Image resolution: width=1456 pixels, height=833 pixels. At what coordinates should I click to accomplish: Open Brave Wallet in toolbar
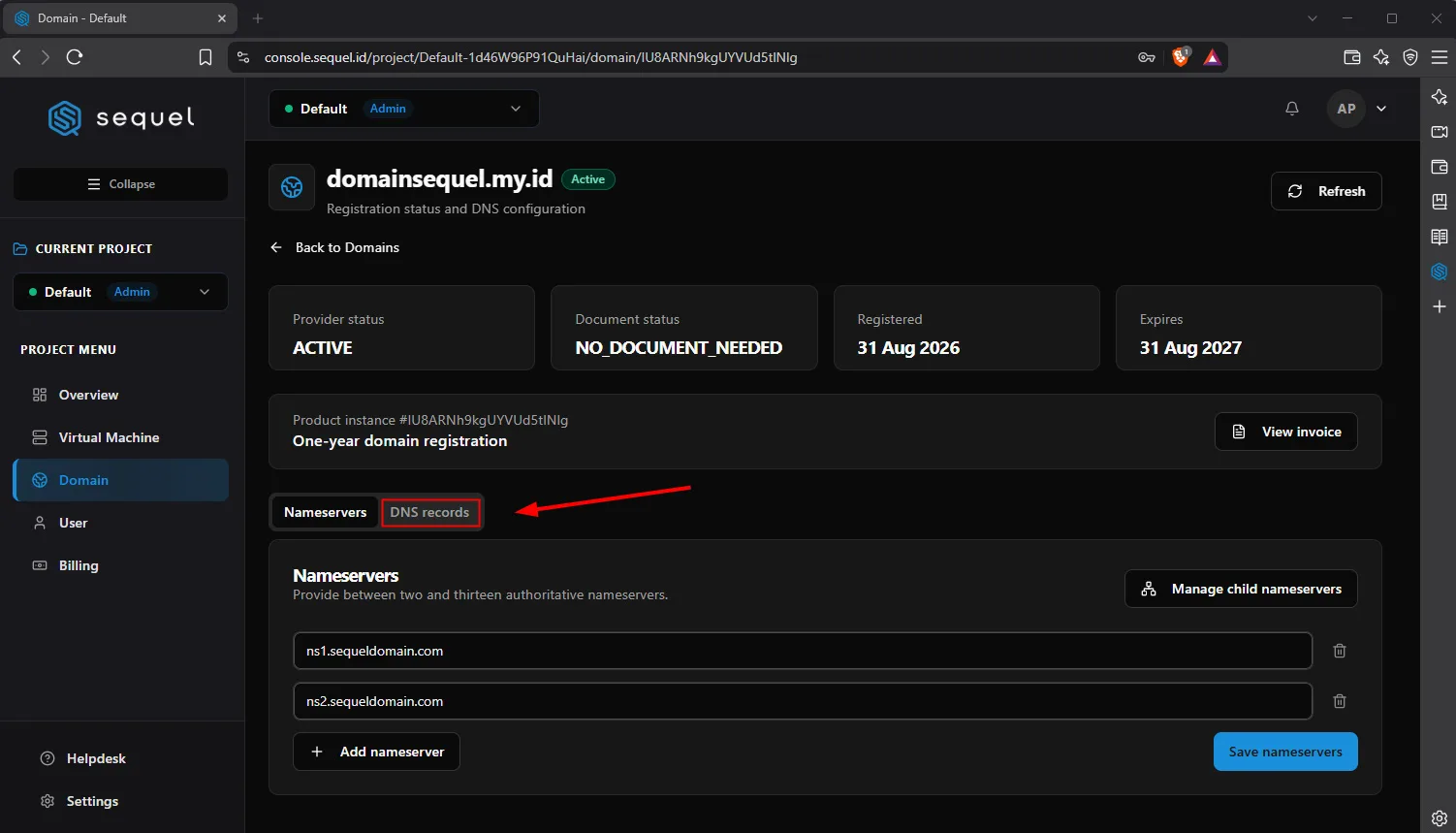[x=1352, y=57]
